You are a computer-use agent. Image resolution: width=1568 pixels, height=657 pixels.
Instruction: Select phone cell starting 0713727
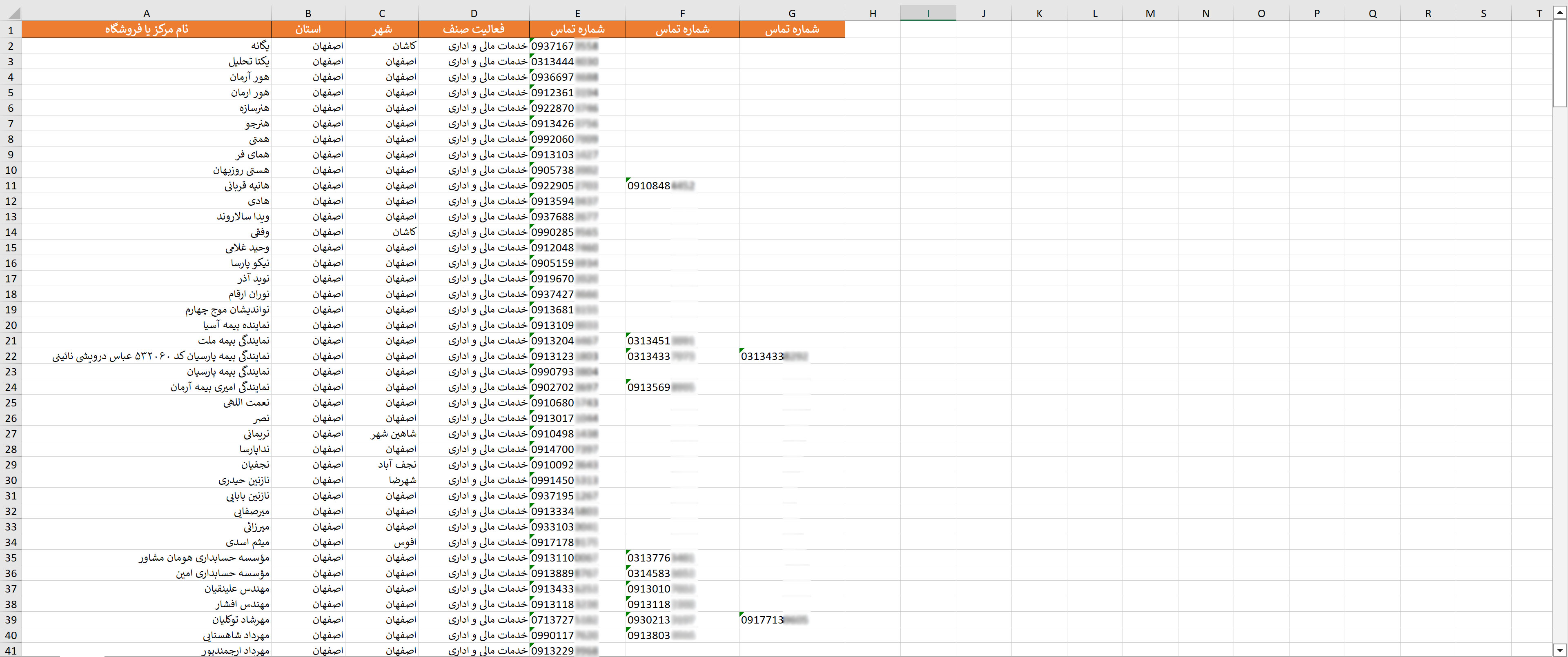pos(578,620)
